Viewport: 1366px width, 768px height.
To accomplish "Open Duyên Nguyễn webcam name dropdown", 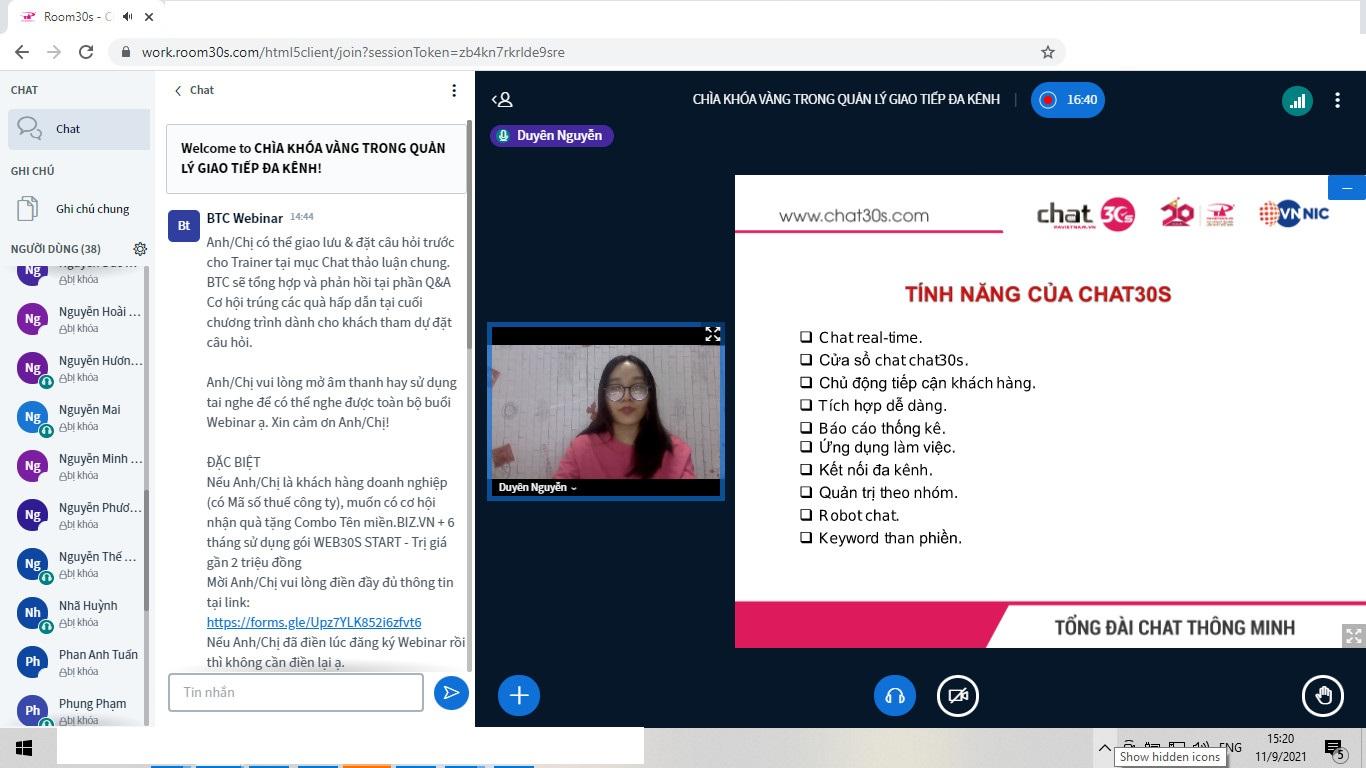I will point(538,488).
